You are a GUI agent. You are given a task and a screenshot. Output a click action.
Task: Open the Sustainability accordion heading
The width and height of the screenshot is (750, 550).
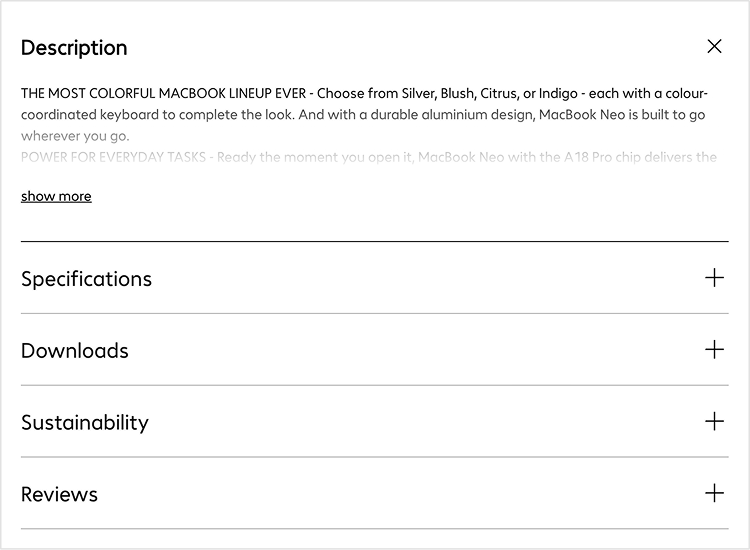[x=85, y=423]
